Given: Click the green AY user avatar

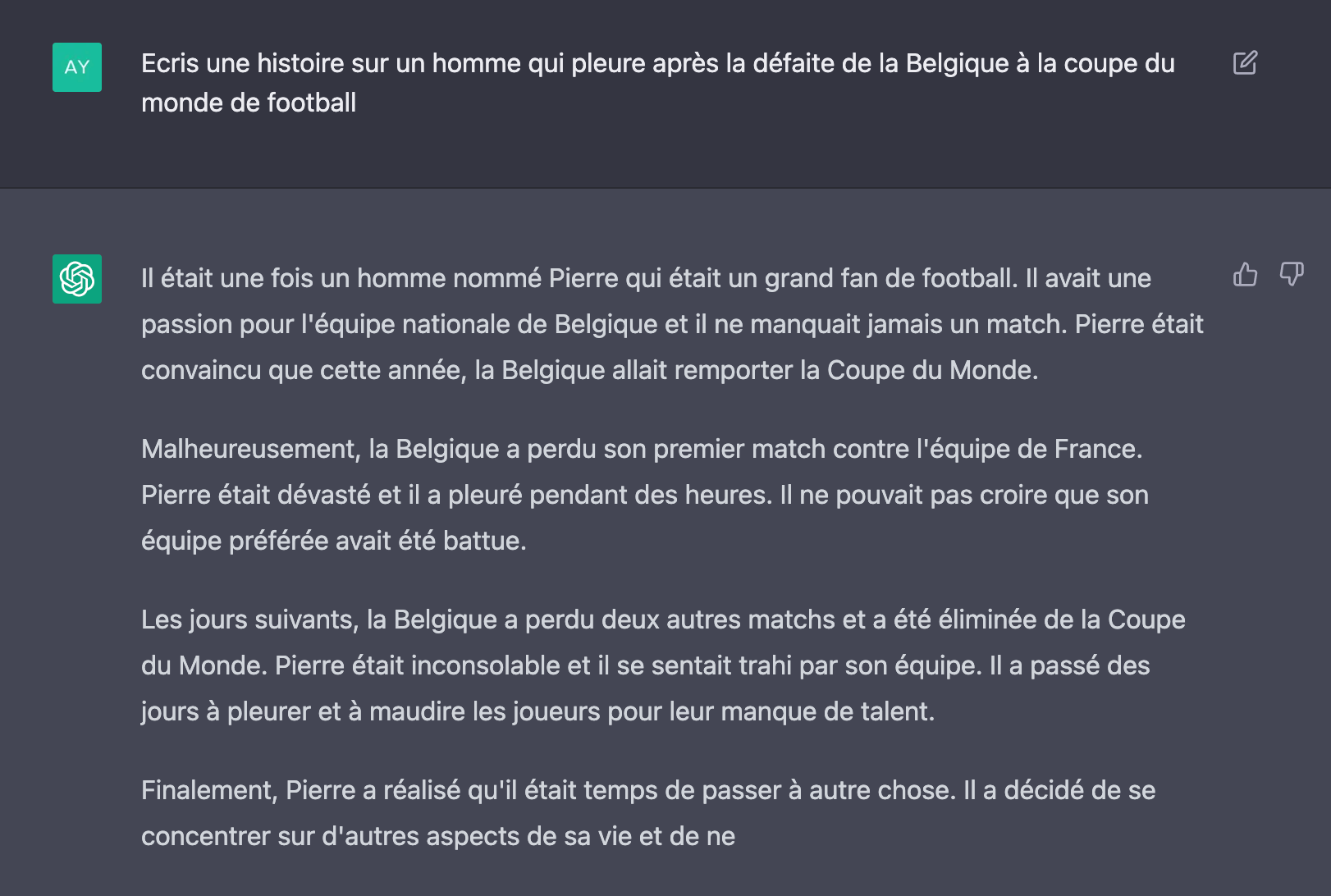Looking at the screenshot, I should coord(77,67).
